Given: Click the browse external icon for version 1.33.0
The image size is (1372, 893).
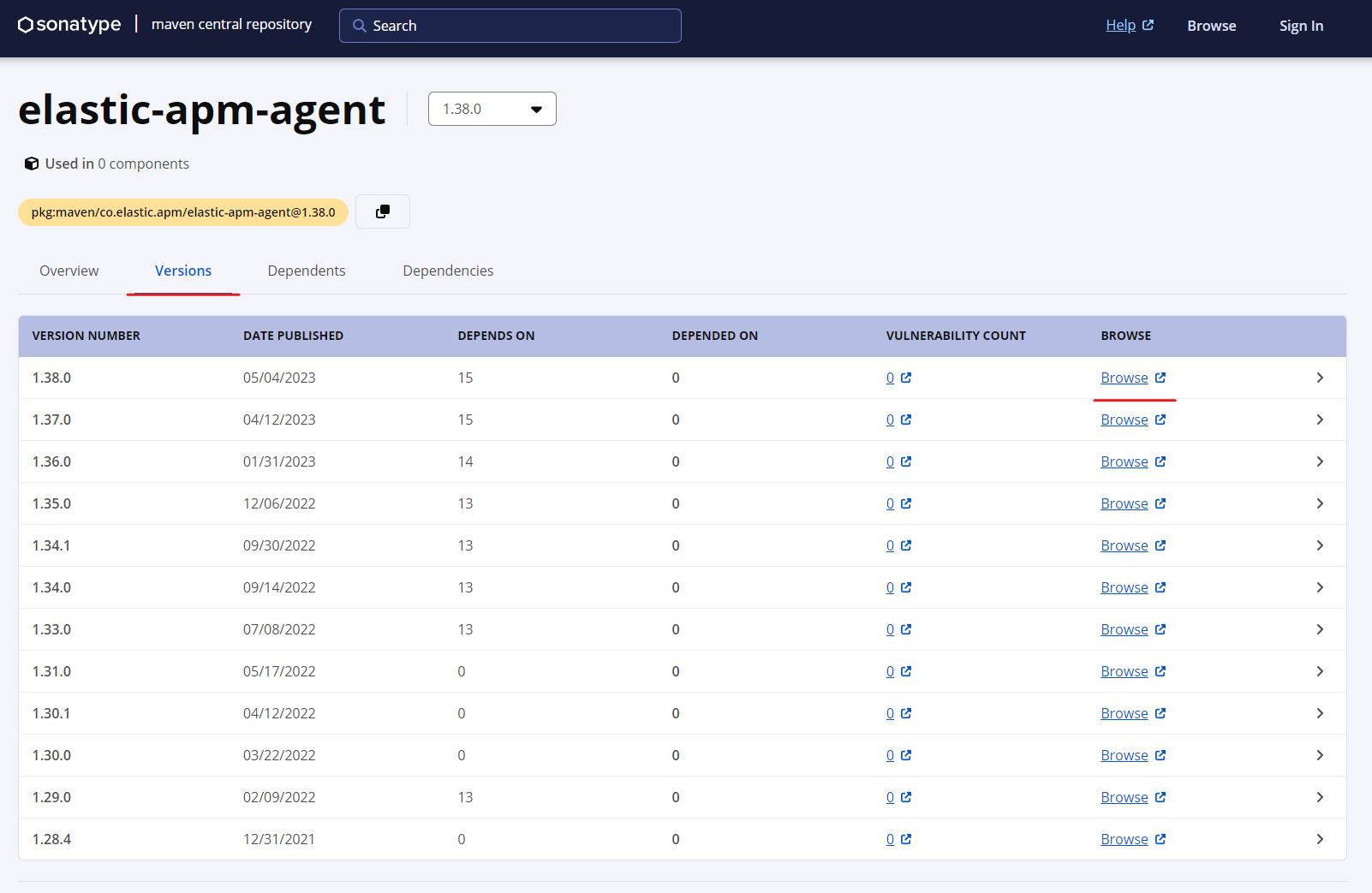Looking at the screenshot, I should [1160, 629].
